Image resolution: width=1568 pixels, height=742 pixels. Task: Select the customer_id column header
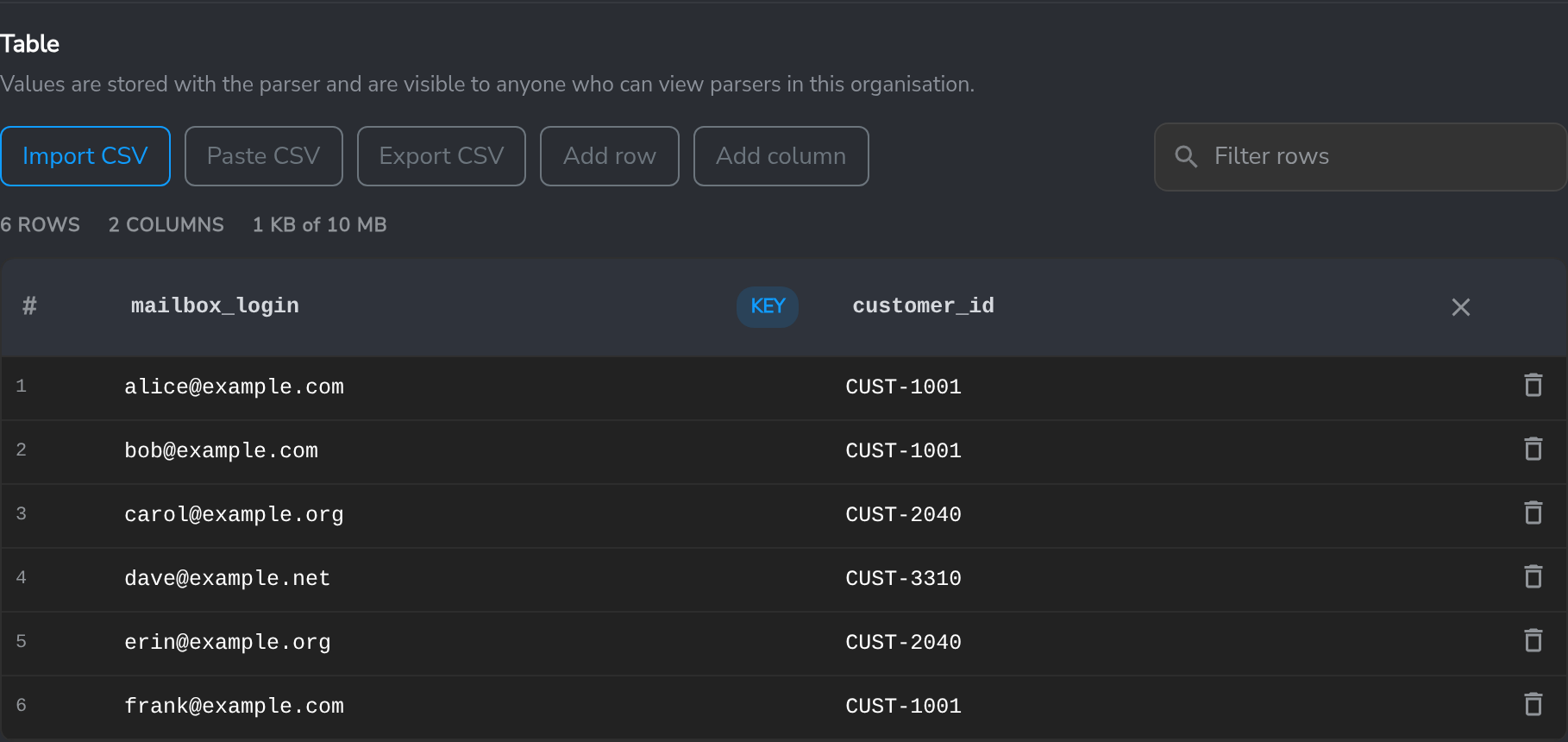pyautogui.click(x=924, y=306)
